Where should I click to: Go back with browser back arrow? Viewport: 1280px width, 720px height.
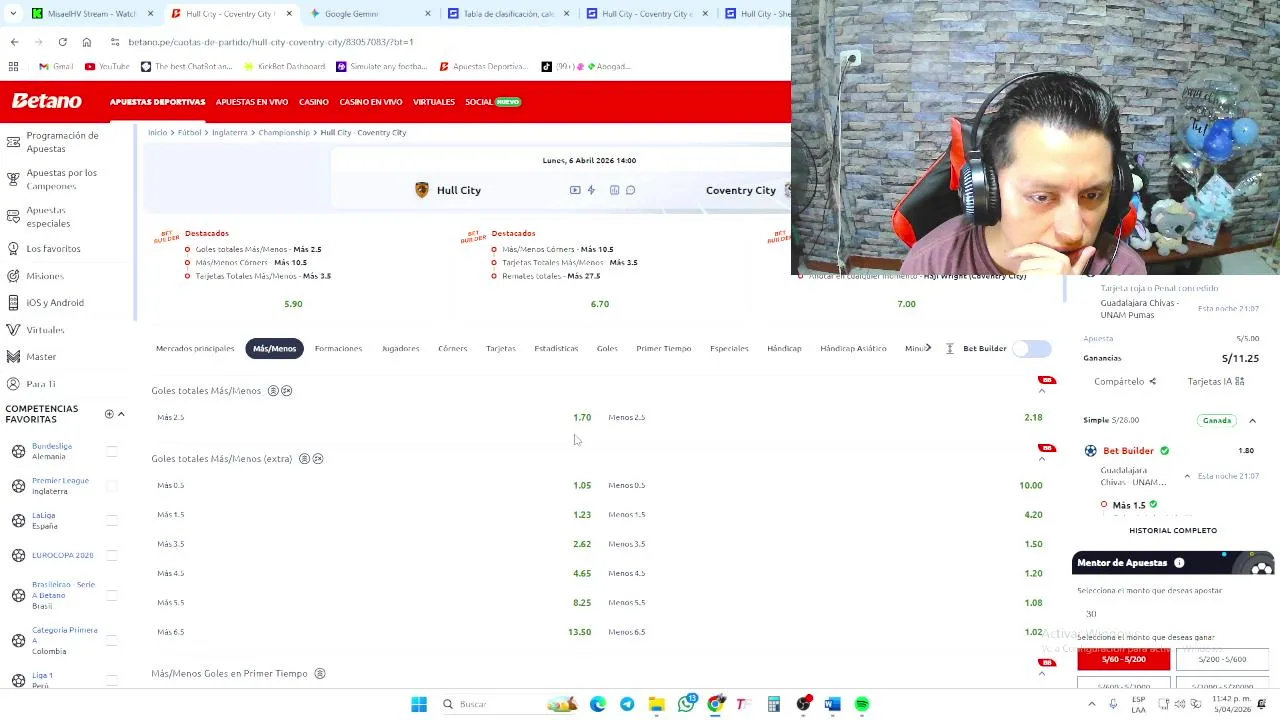pyautogui.click(x=14, y=42)
